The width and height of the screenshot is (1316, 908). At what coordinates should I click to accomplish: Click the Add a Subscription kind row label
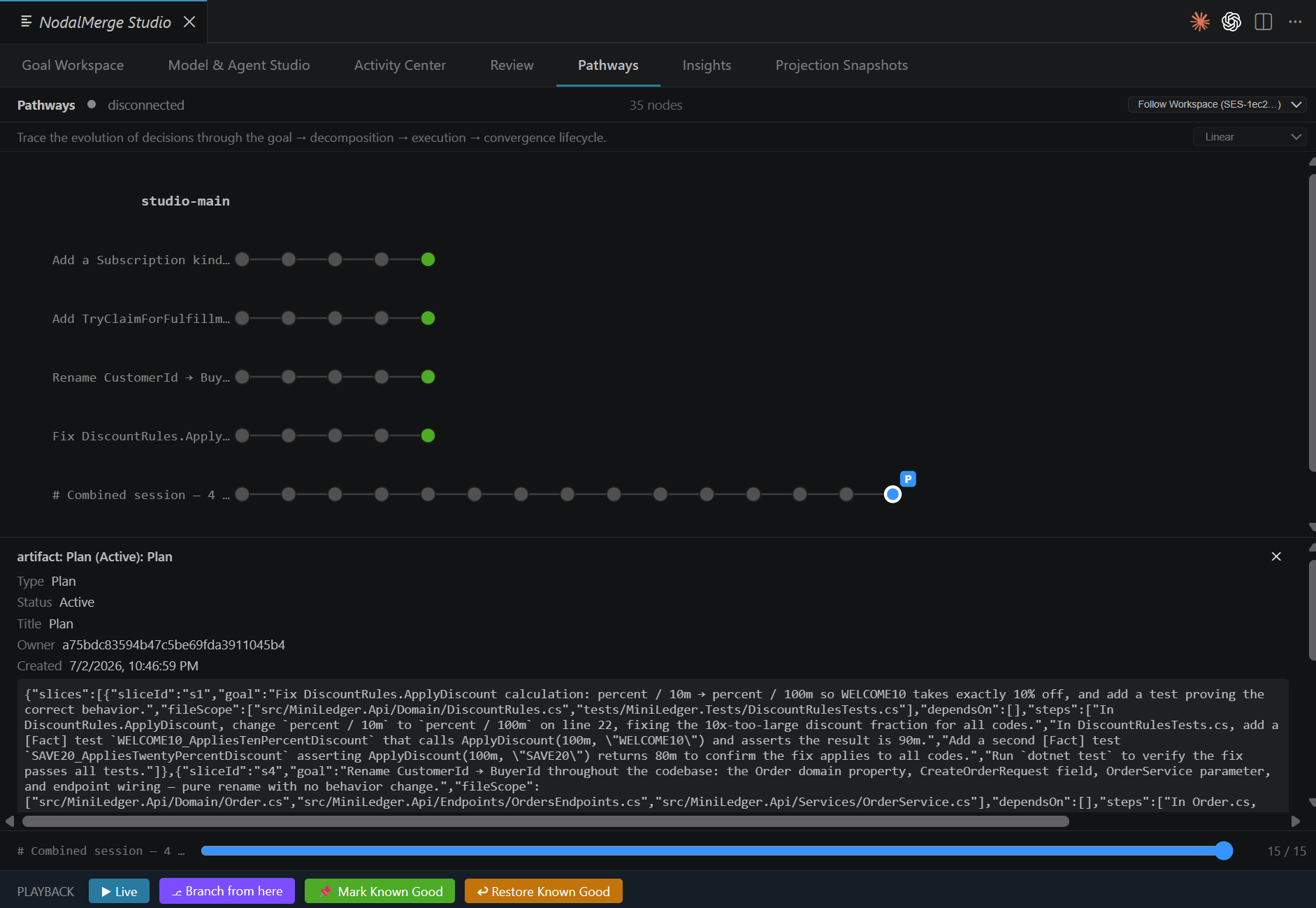pos(141,260)
